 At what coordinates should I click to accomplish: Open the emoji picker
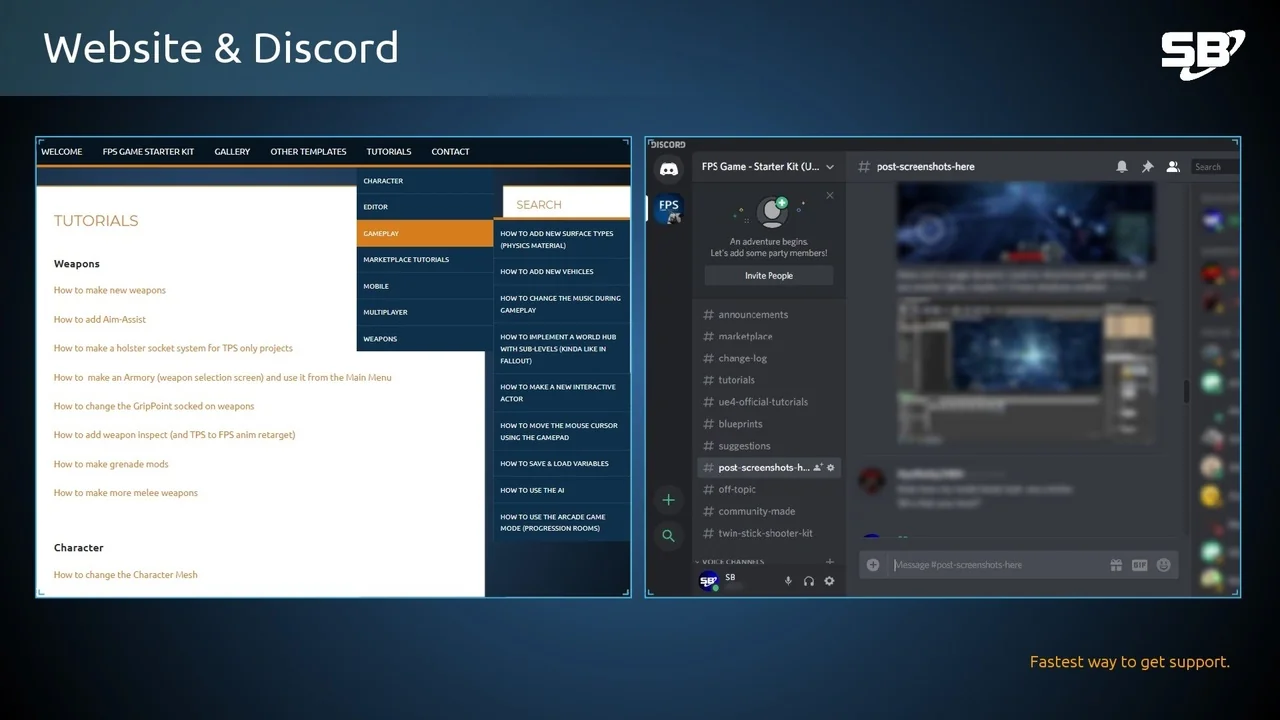click(x=1163, y=565)
